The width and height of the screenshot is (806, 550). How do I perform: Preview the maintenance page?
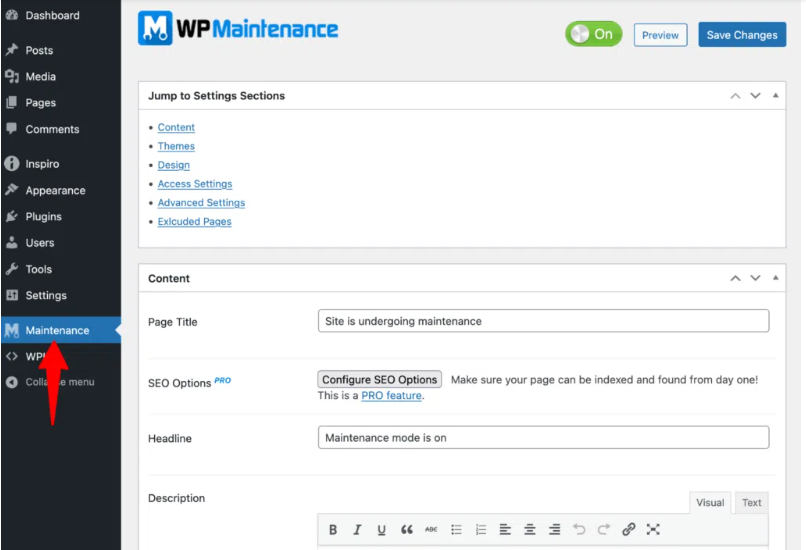click(660, 35)
